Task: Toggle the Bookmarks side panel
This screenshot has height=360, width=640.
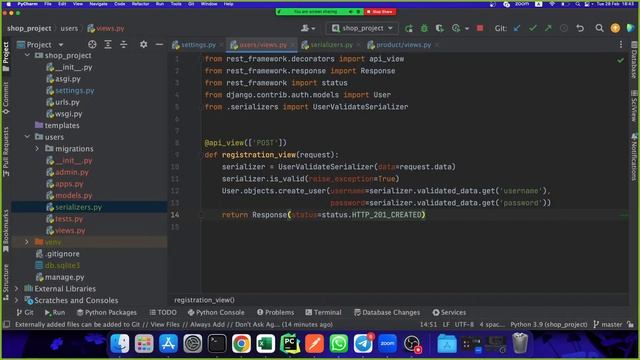Action: tap(6, 231)
